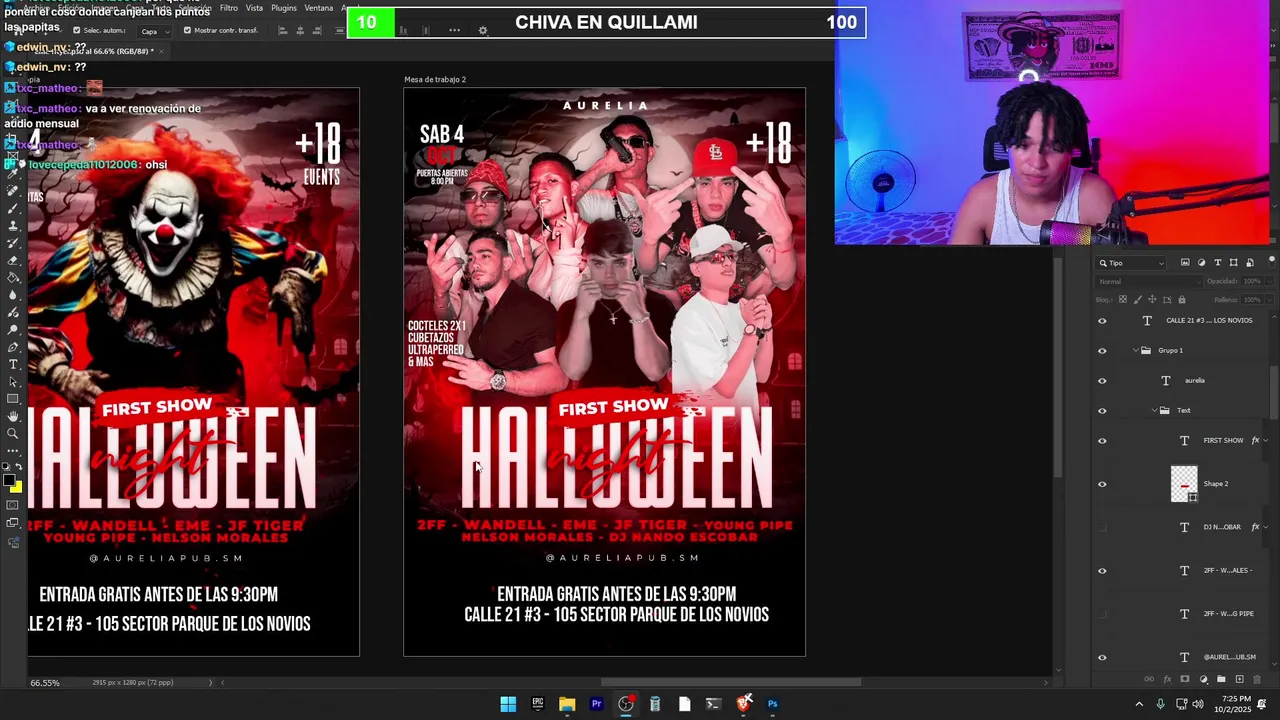Screen dimensions: 1280x720
Task: Toggle the Selec. autom. checkbox
Action: pyautogui.click(x=77, y=30)
